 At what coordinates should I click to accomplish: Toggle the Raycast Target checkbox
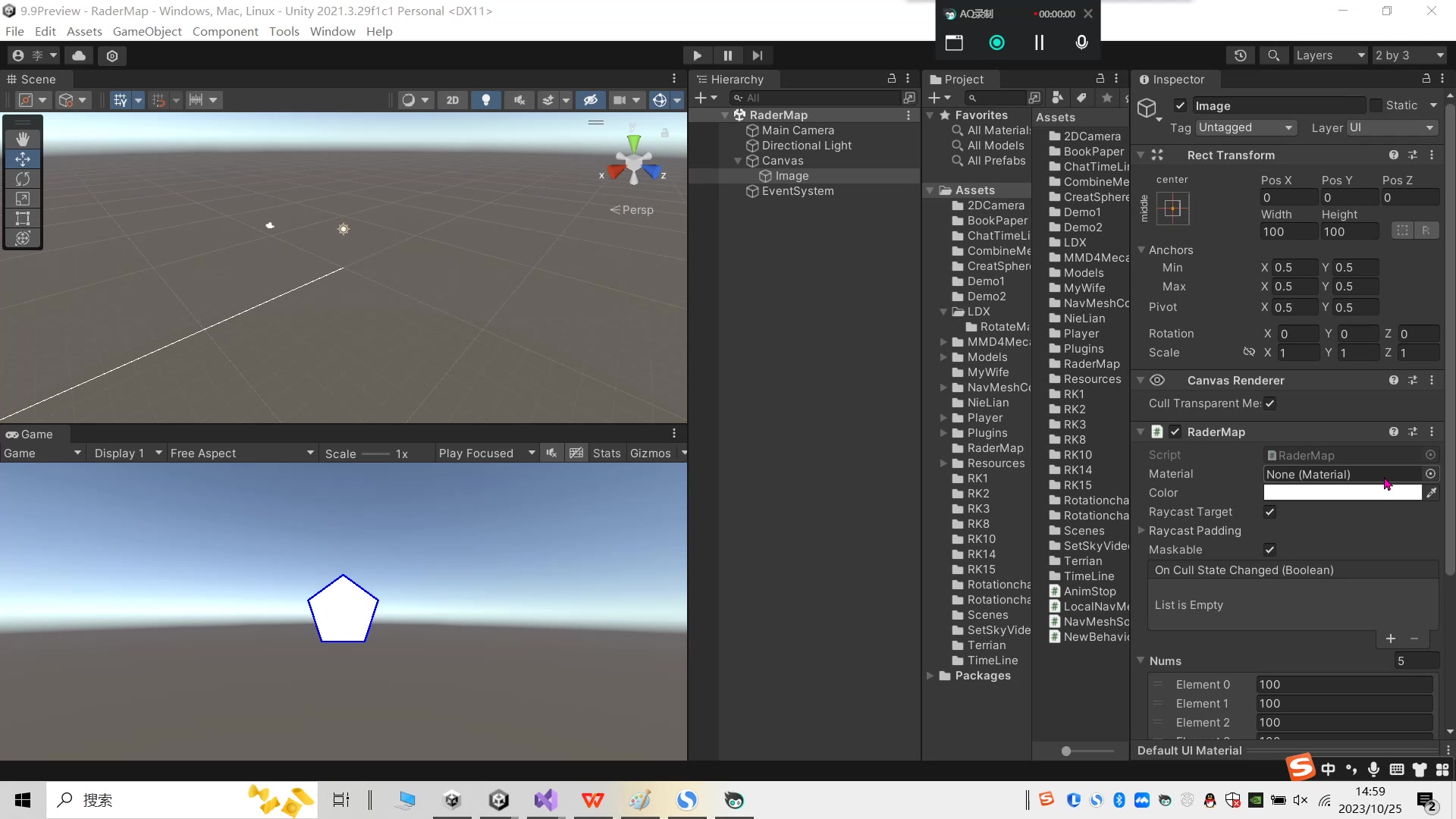click(x=1270, y=512)
